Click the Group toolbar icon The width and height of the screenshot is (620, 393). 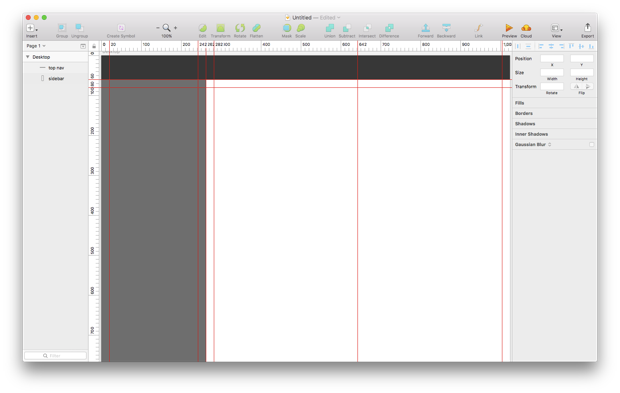[62, 28]
